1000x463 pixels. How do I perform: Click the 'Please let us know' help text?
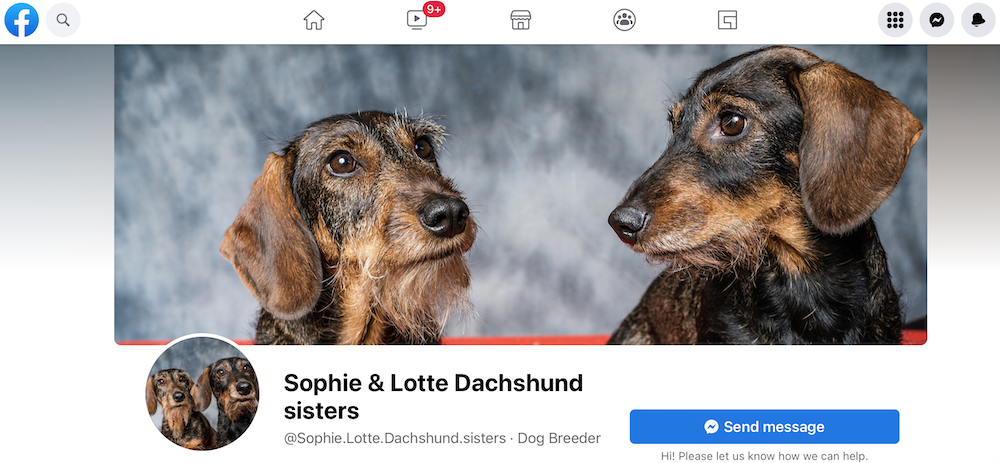tap(764, 456)
